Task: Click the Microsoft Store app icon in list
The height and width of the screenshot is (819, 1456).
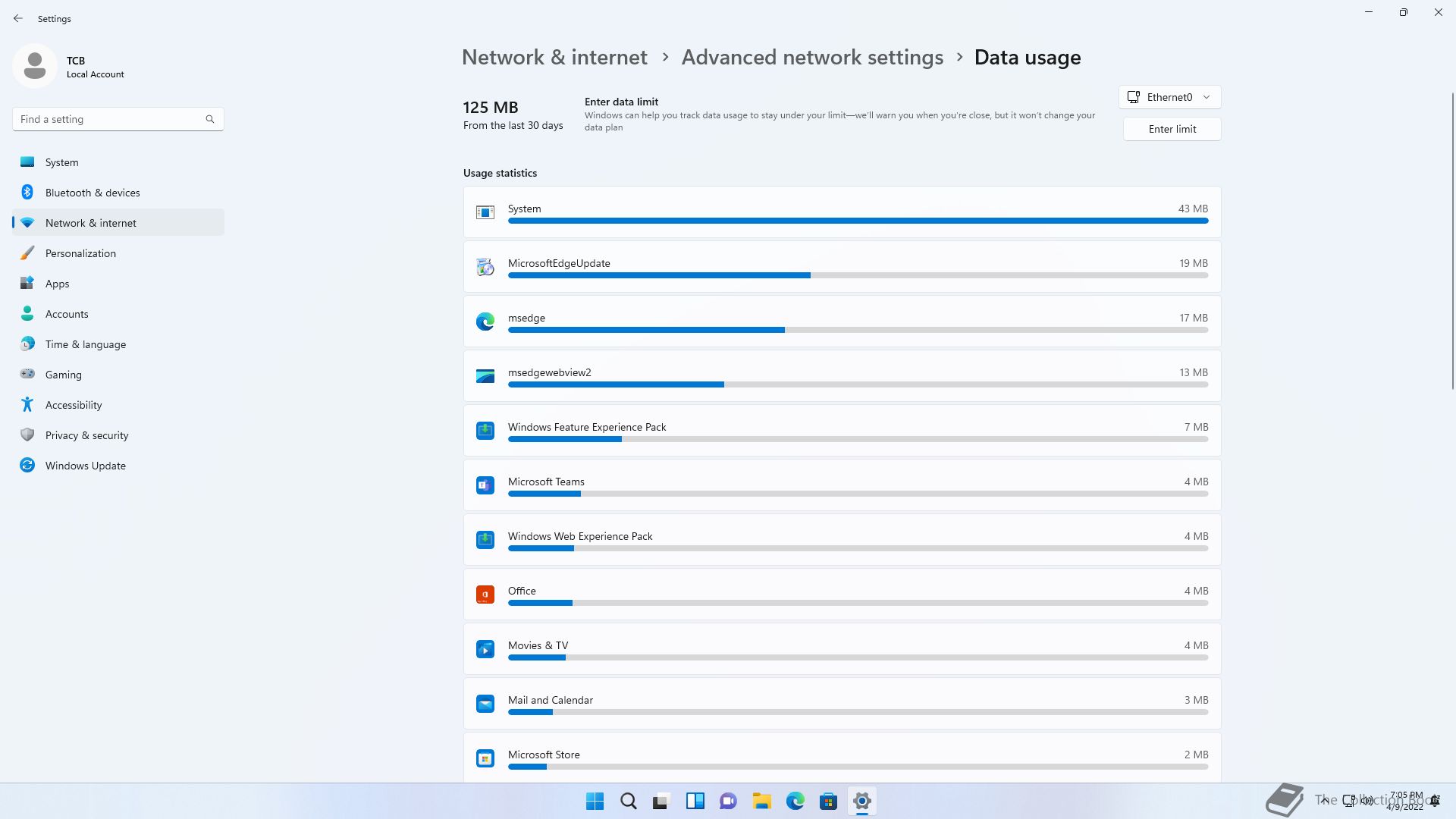Action: coord(485,758)
